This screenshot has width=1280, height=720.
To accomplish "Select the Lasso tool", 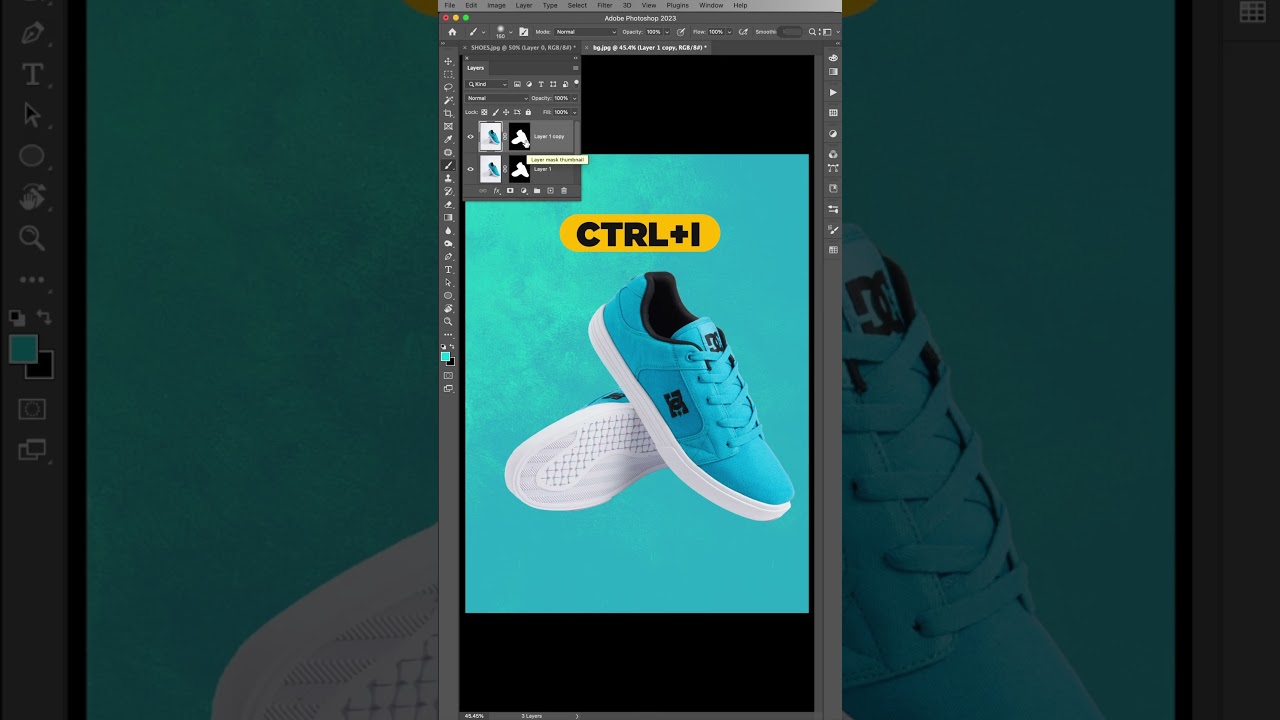I will pyautogui.click(x=448, y=87).
